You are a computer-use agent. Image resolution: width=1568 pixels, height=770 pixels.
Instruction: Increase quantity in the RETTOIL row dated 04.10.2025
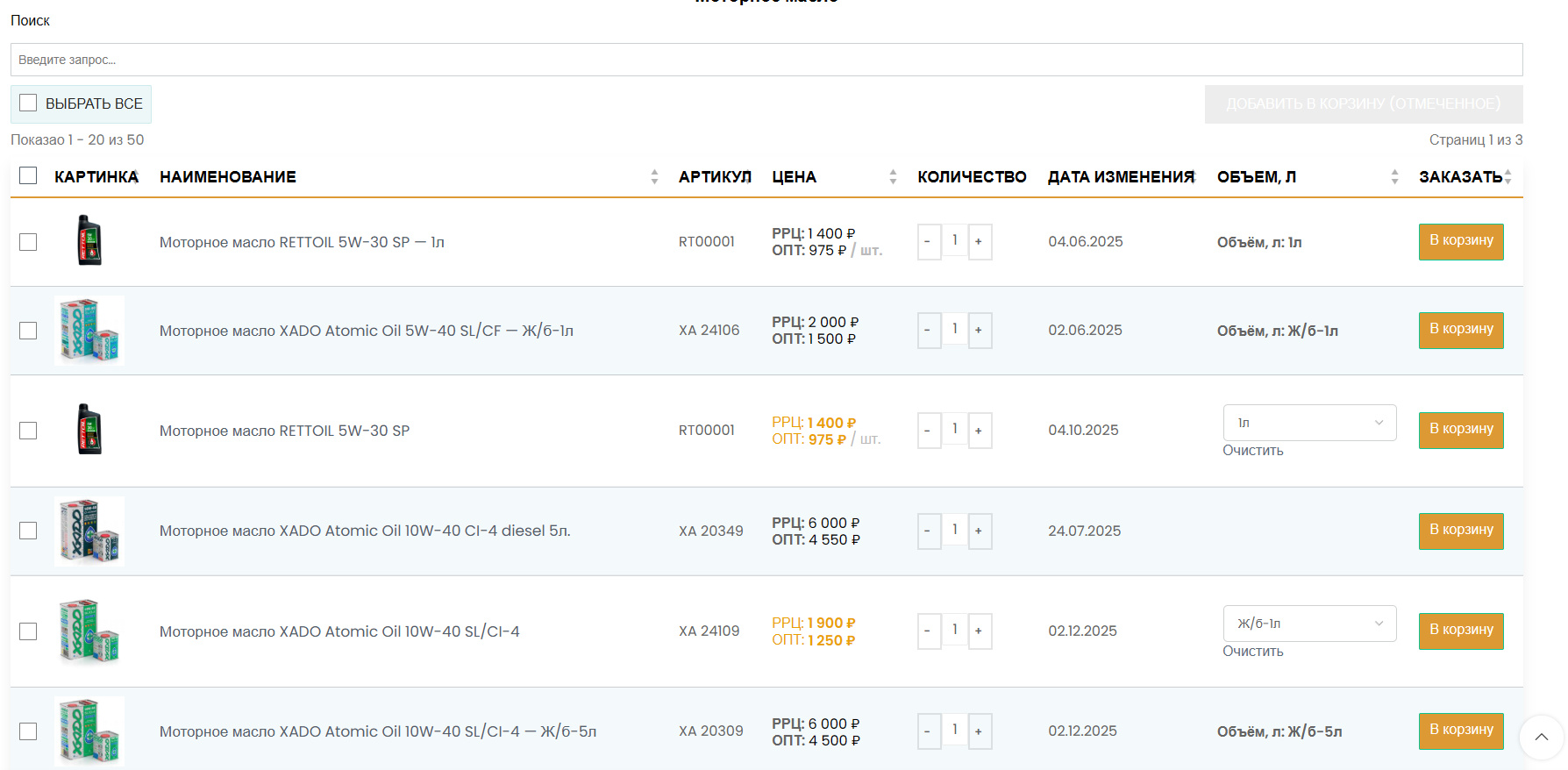click(980, 431)
